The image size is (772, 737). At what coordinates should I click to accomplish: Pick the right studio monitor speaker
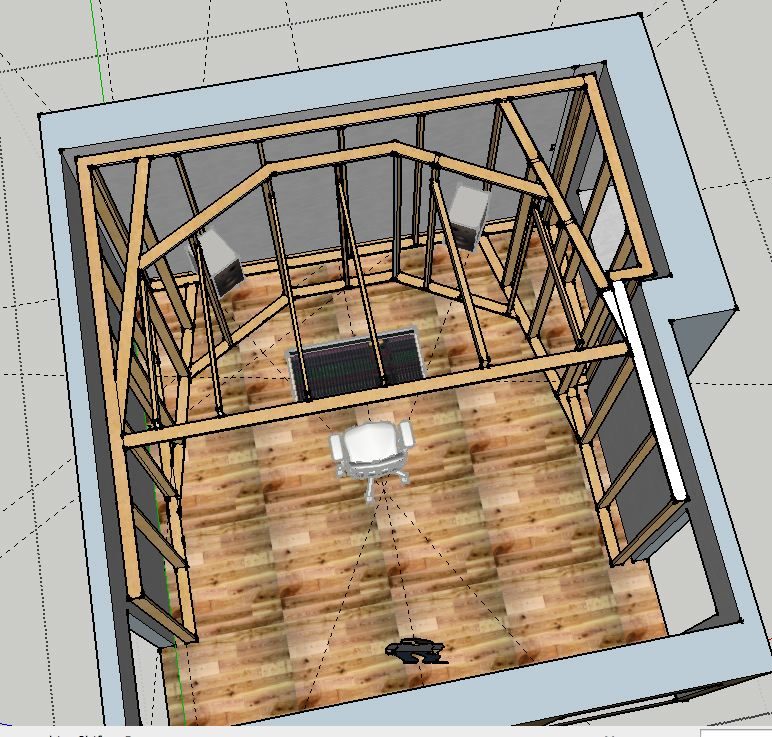click(470, 216)
